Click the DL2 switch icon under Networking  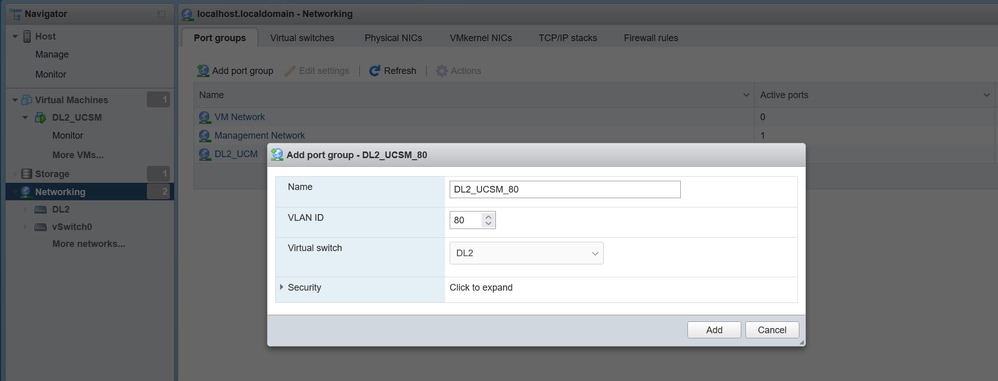point(40,209)
